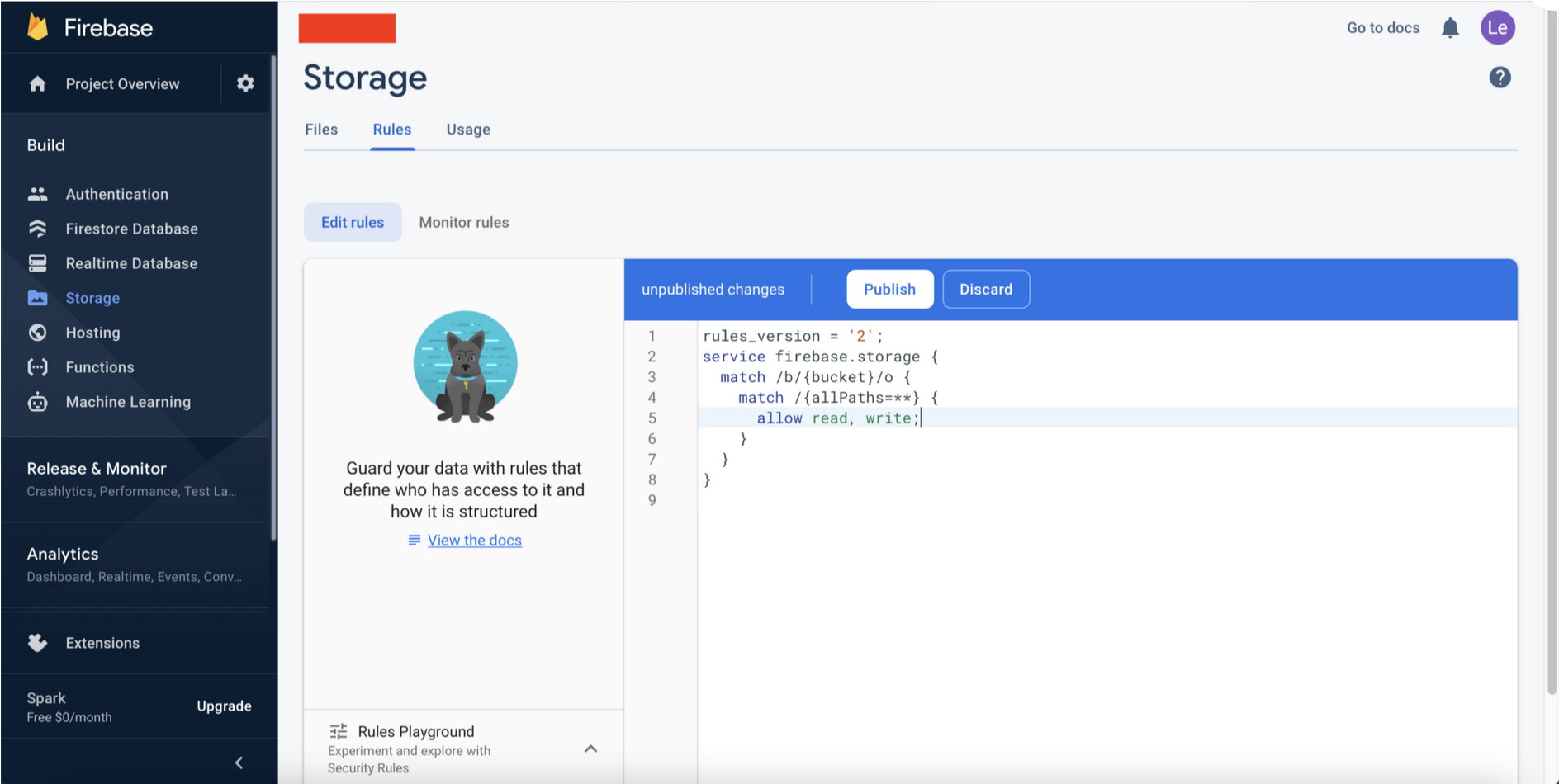The width and height of the screenshot is (1559, 784).
Task: Click line number 9 in editor
Action: point(652,500)
